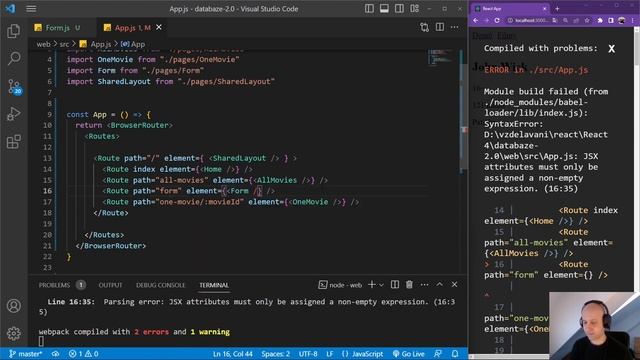Toggle the browser side panel icon
The width and height of the screenshot is (640, 360).
click(611, 20)
